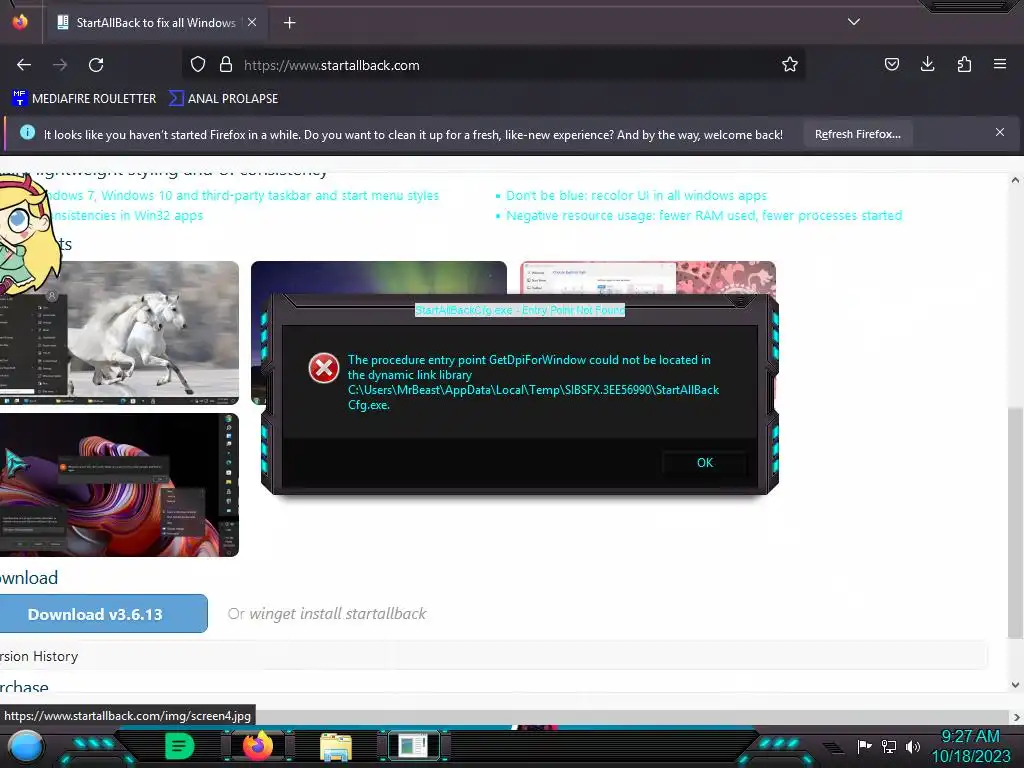Click the forward navigation arrow

coord(60,65)
